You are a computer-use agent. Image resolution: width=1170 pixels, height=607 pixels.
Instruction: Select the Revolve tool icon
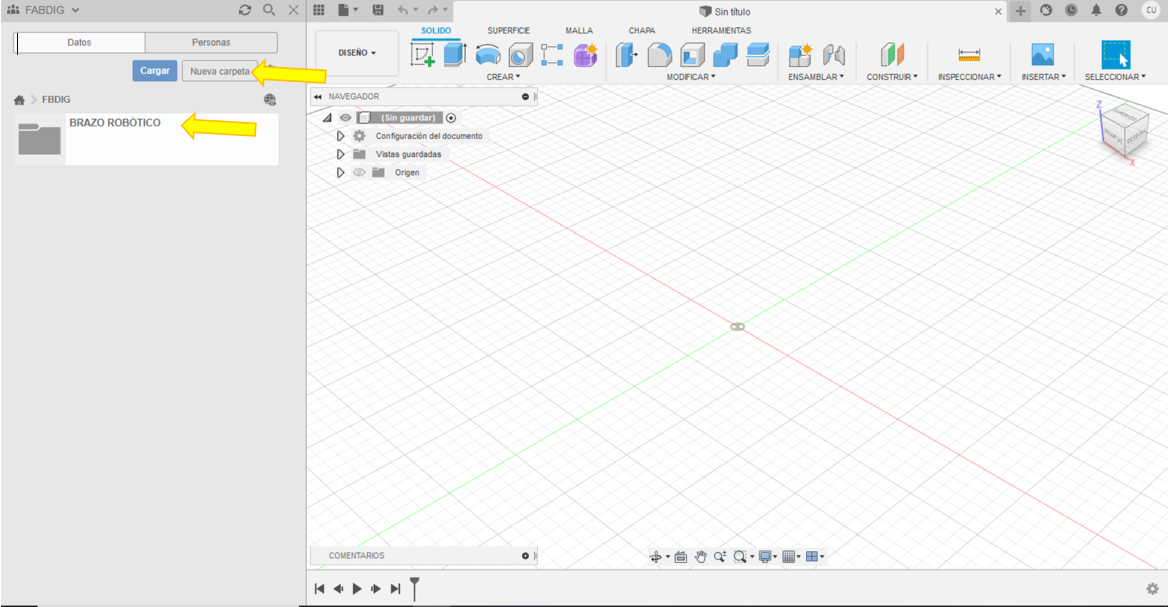488,55
